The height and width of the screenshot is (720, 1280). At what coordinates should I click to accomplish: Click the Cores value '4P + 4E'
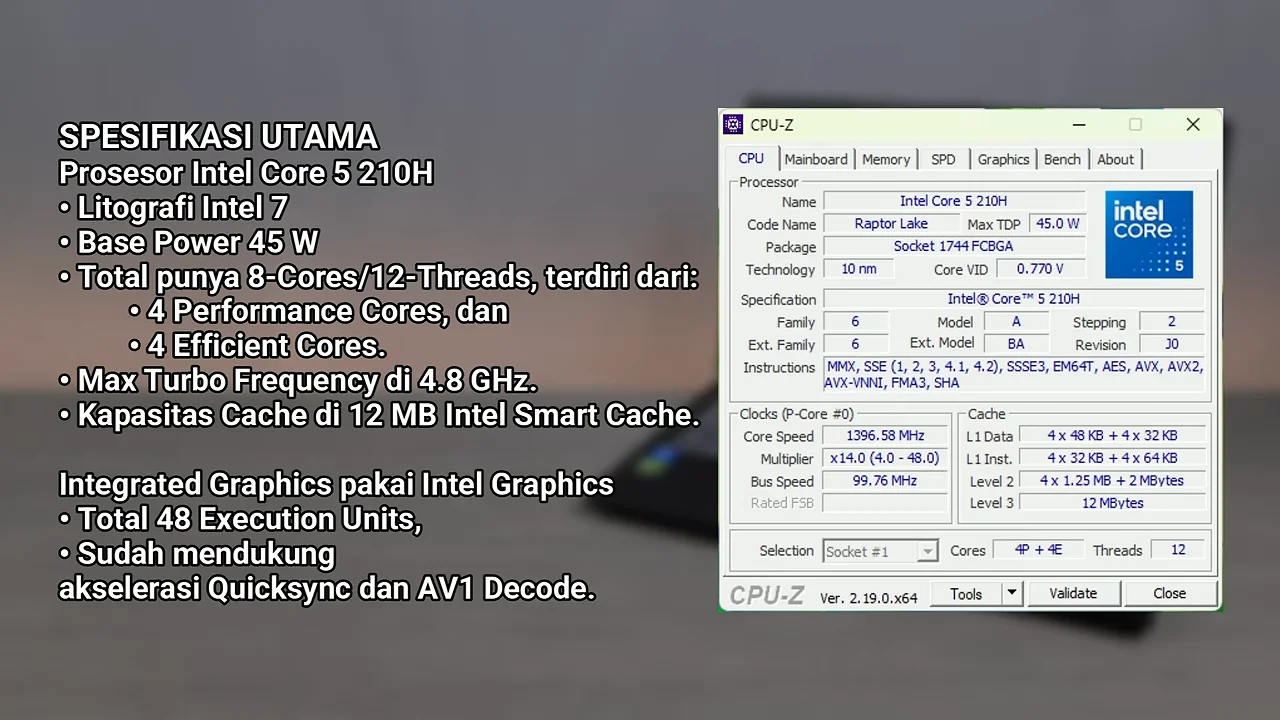click(1038, 550)
